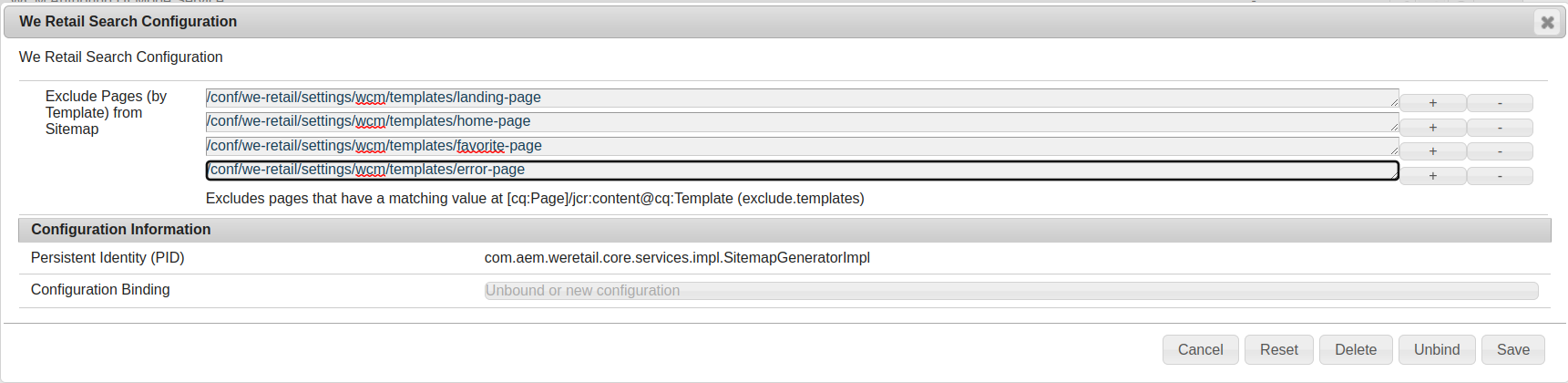The width and height of the screenshot is (1568, 383).
Task: Delete this configuration
Action: pos(1356,350)
